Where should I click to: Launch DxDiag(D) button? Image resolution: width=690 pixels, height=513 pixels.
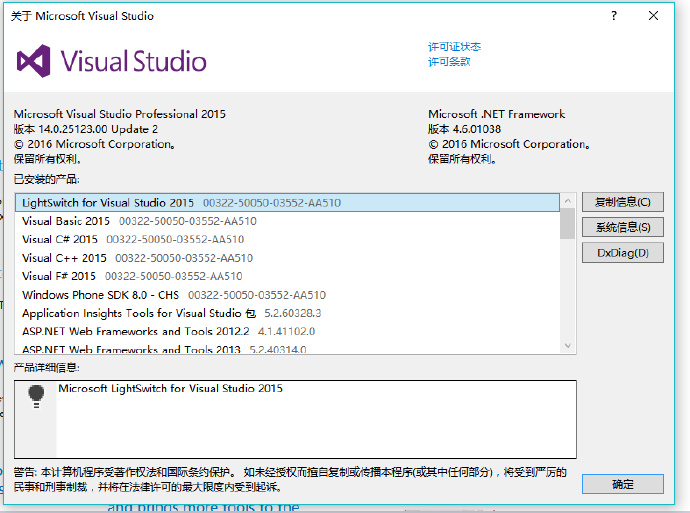click(x=622, y=253)
